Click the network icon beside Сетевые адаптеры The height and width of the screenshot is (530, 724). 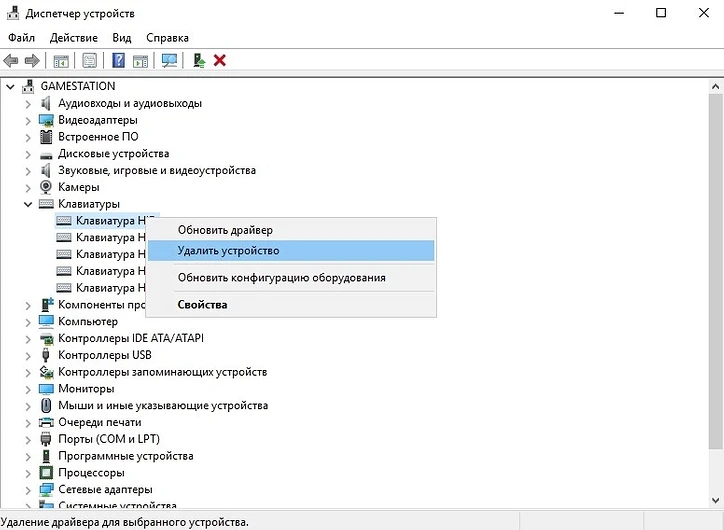(46, 489)
